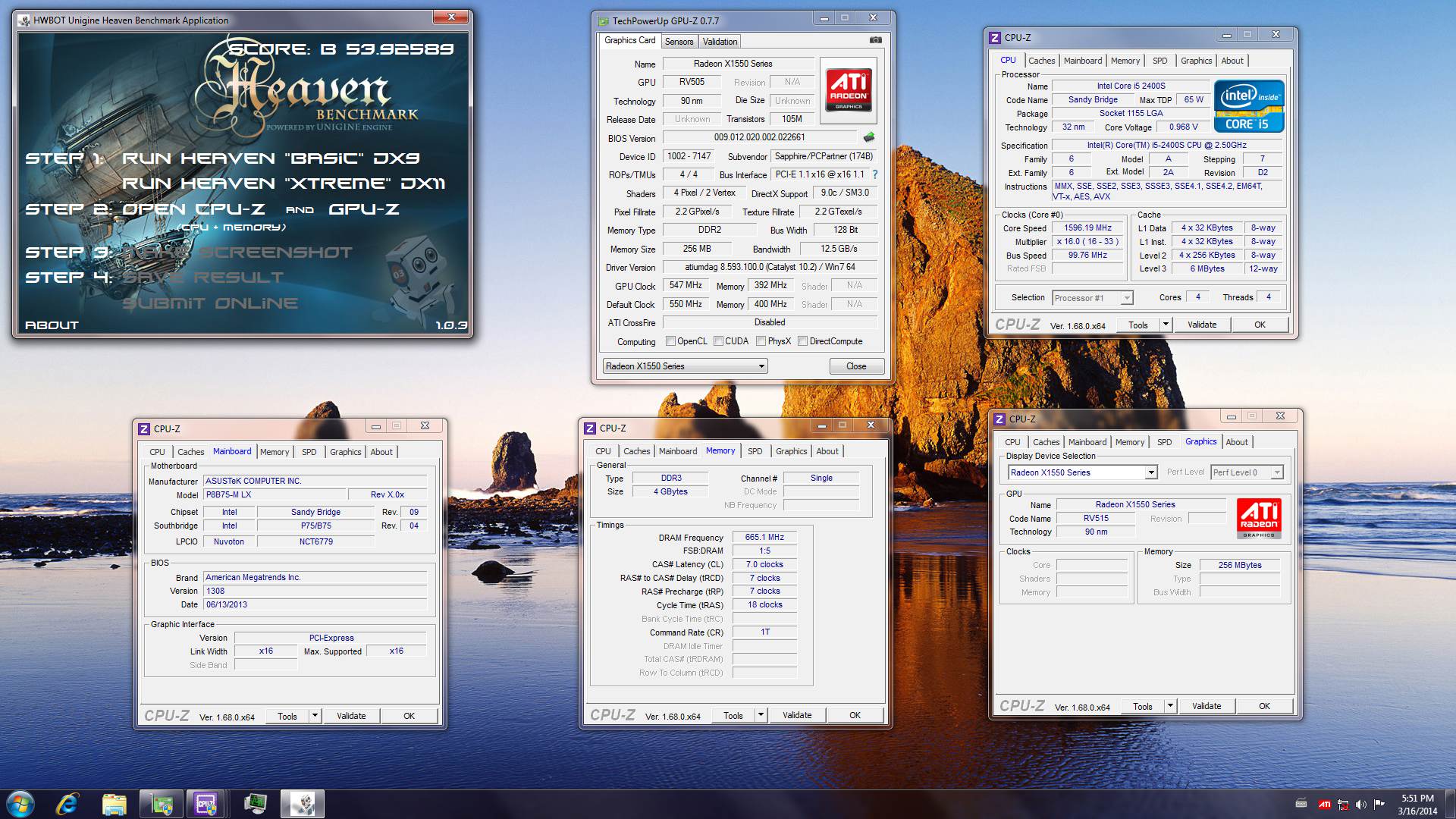Open the Action Center flag icon
1456x819 pixels.
tap(1379, 805)
